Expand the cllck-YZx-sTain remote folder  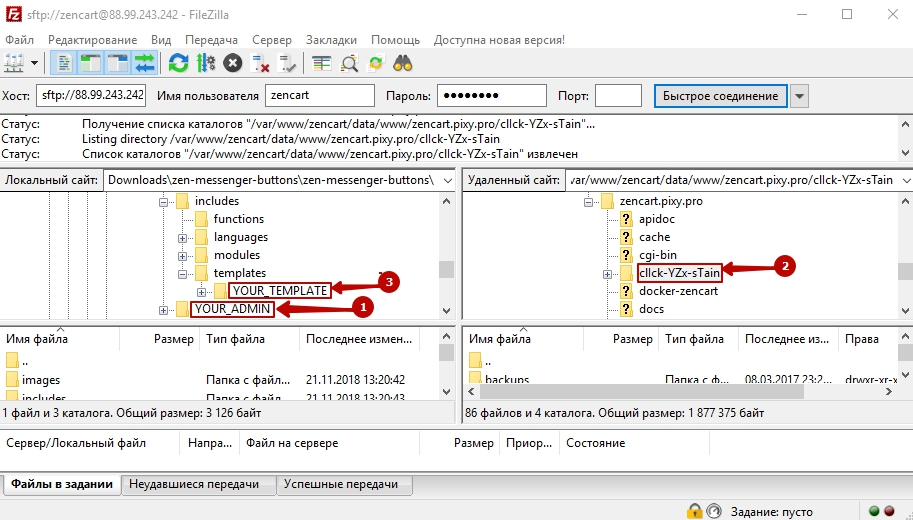click(607, 274)
